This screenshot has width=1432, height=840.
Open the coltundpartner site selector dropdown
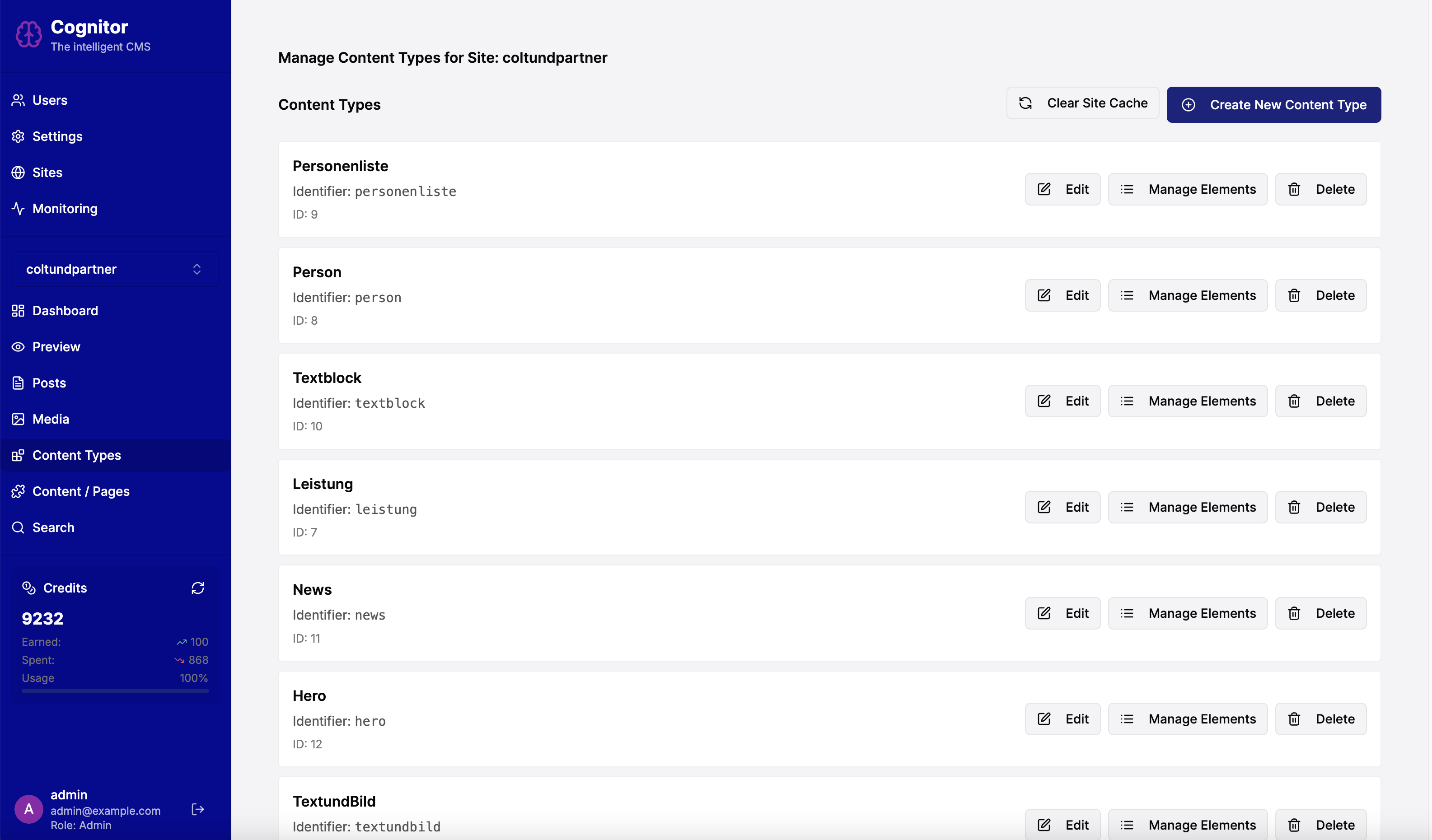114,269
